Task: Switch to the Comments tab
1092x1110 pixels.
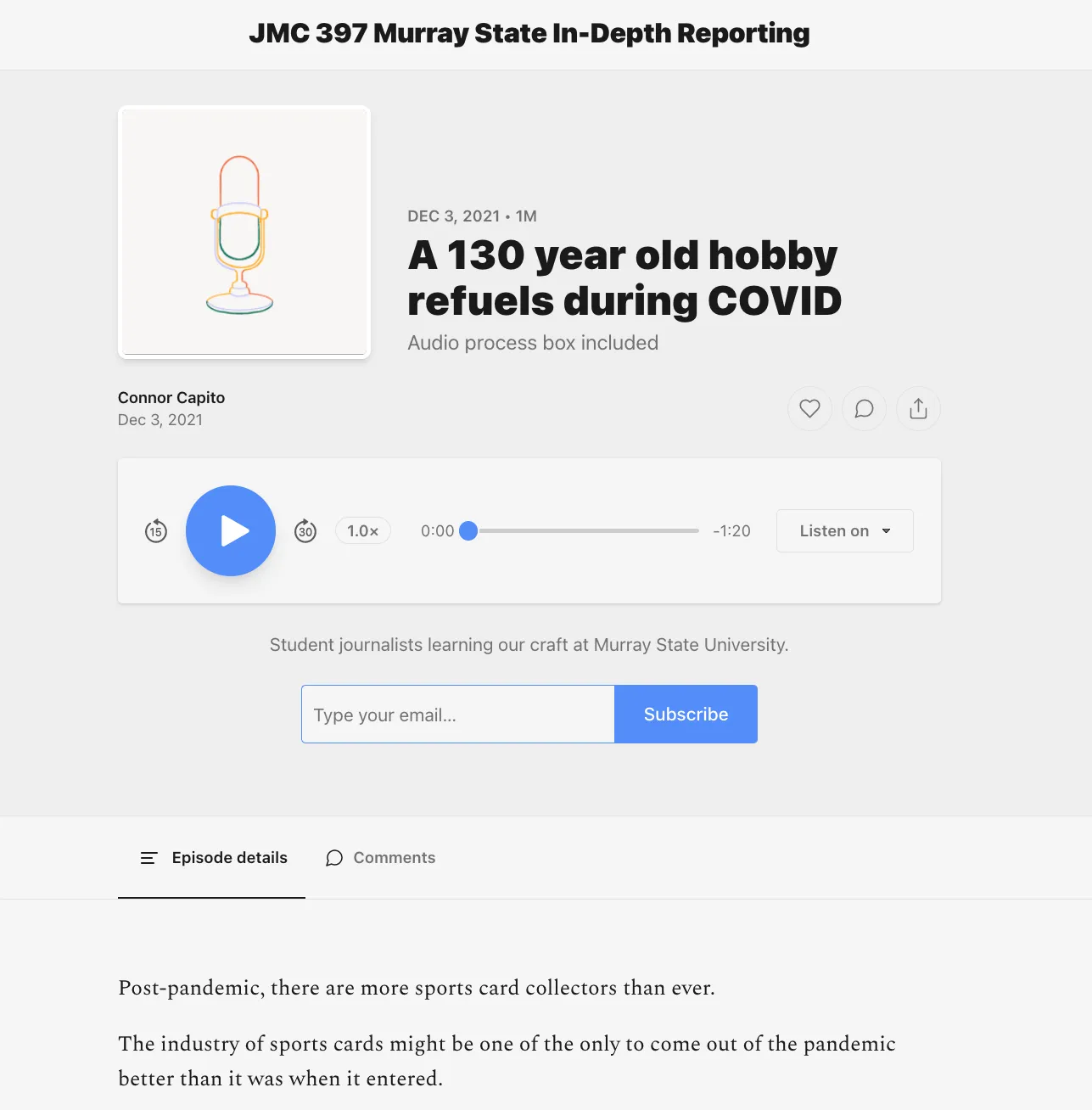Action: (381, 858)
